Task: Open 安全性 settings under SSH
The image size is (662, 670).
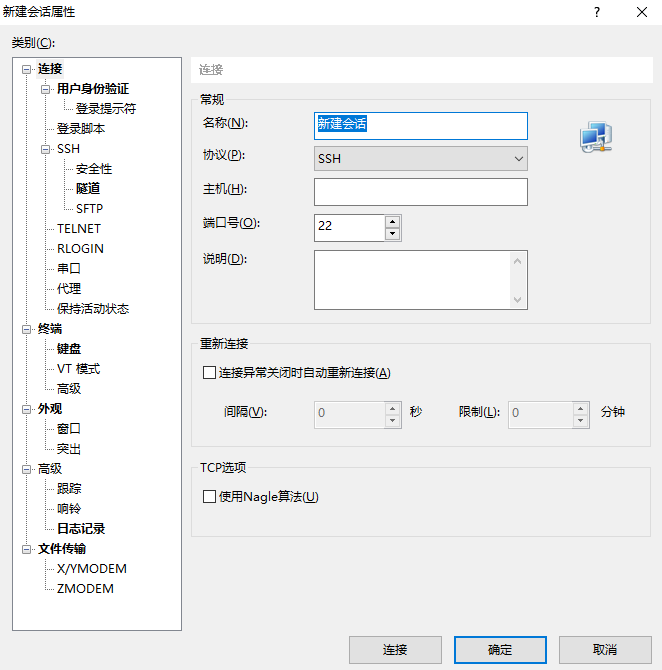Action: pos(94,169)
